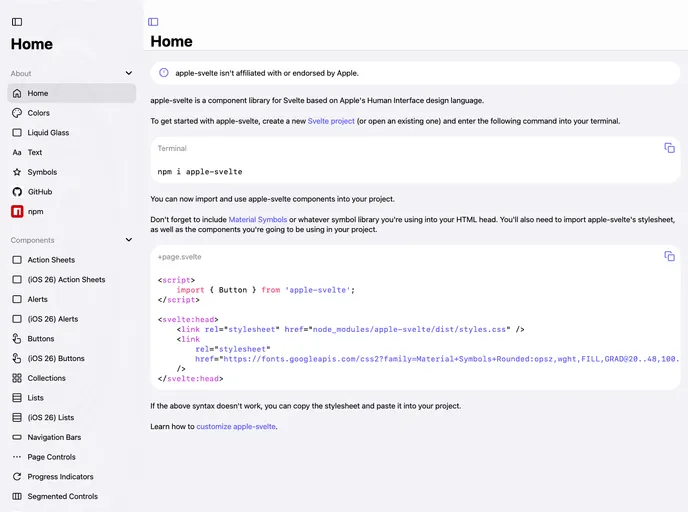Click the Alerts icon

[17, 299]
